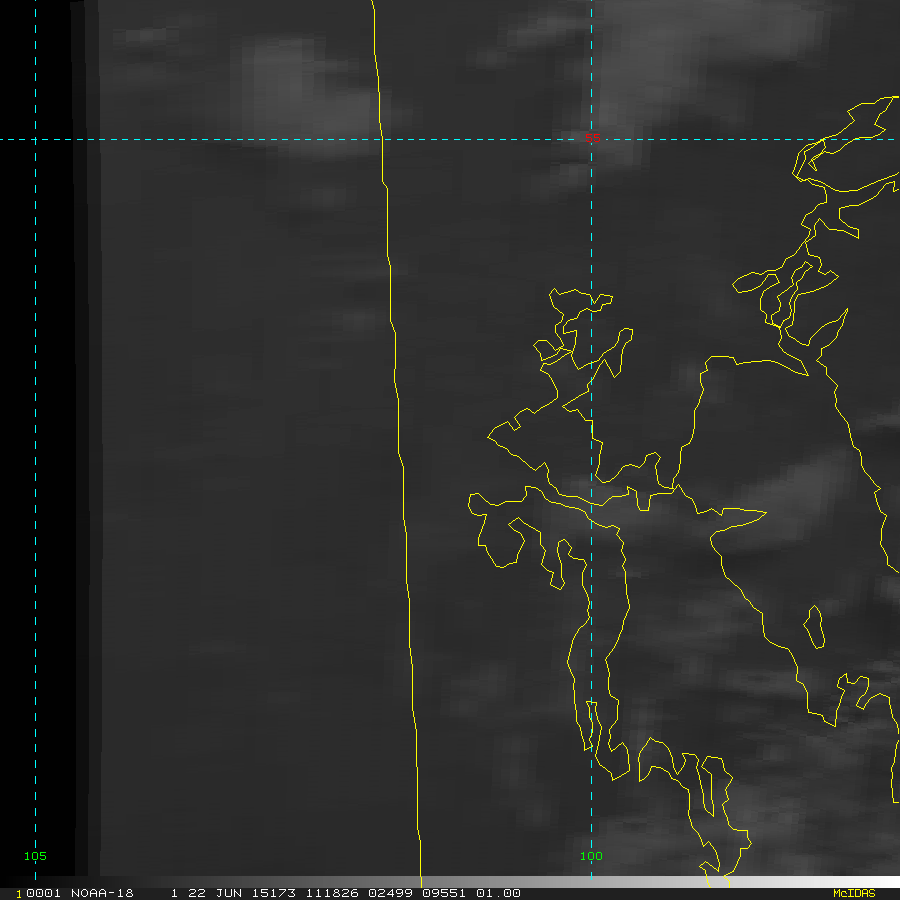Viewport: 900px width, 900px height.
Task: Click the 01.00 resolution value
Action: (498, 893)
